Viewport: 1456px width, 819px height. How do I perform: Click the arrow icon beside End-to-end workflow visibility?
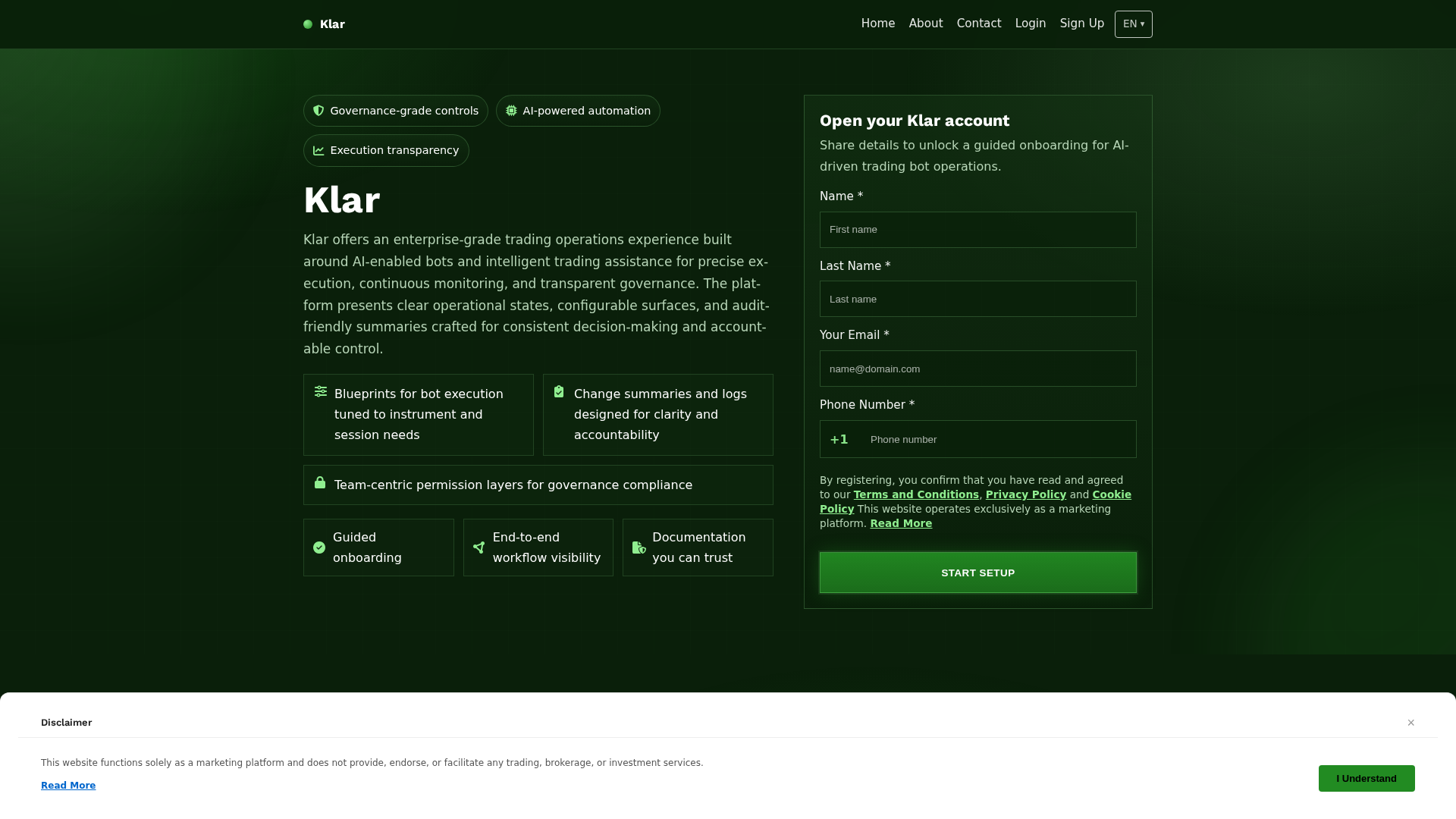point(479,548)
